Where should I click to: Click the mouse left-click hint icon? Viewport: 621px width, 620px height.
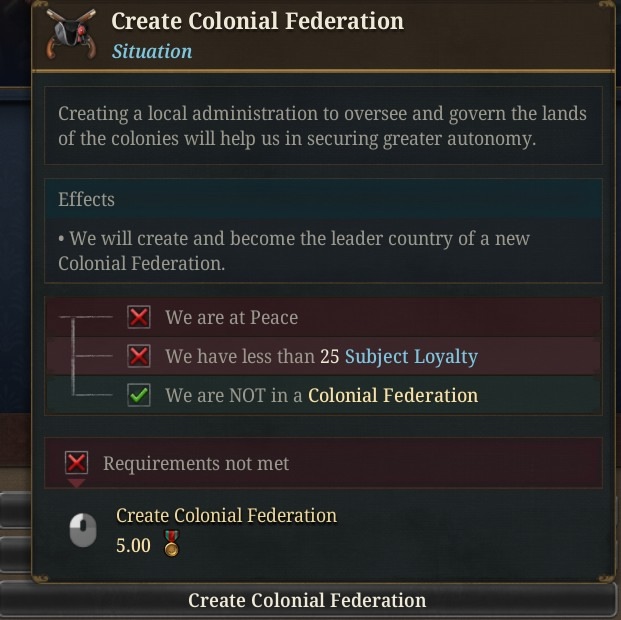(83, 530)
